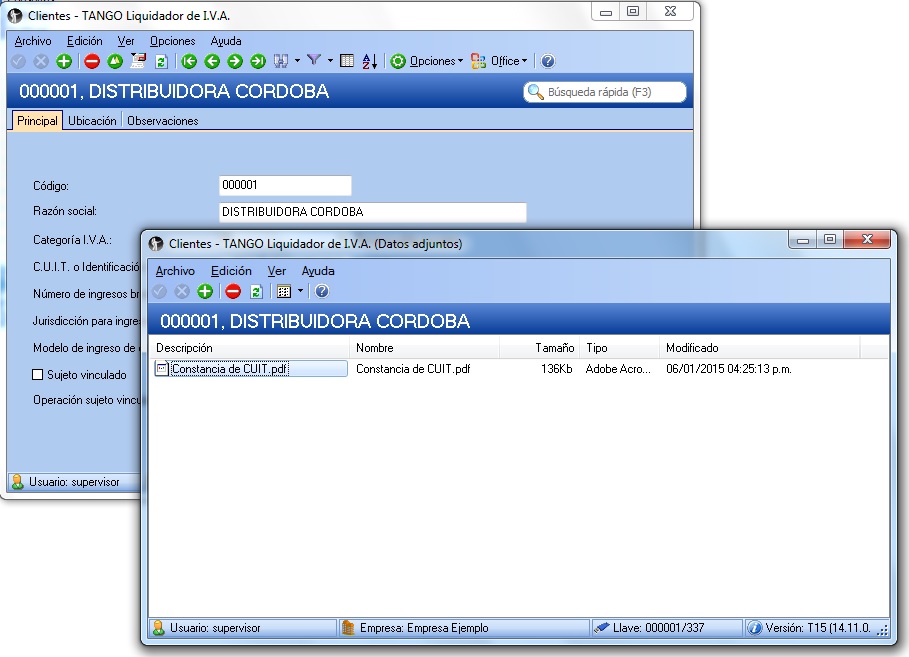
Task: Click the 06/01/2015 modified date cell
Action: click(729, 369)
